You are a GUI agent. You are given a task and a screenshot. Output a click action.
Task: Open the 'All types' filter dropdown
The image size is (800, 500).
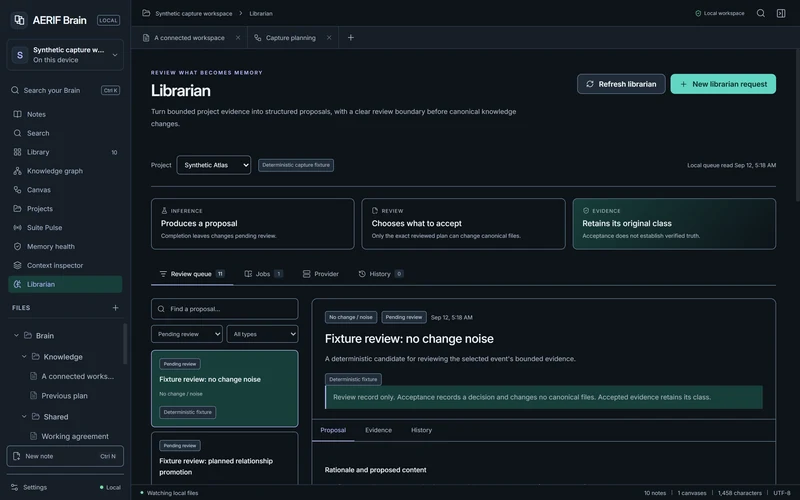point(262,334)
